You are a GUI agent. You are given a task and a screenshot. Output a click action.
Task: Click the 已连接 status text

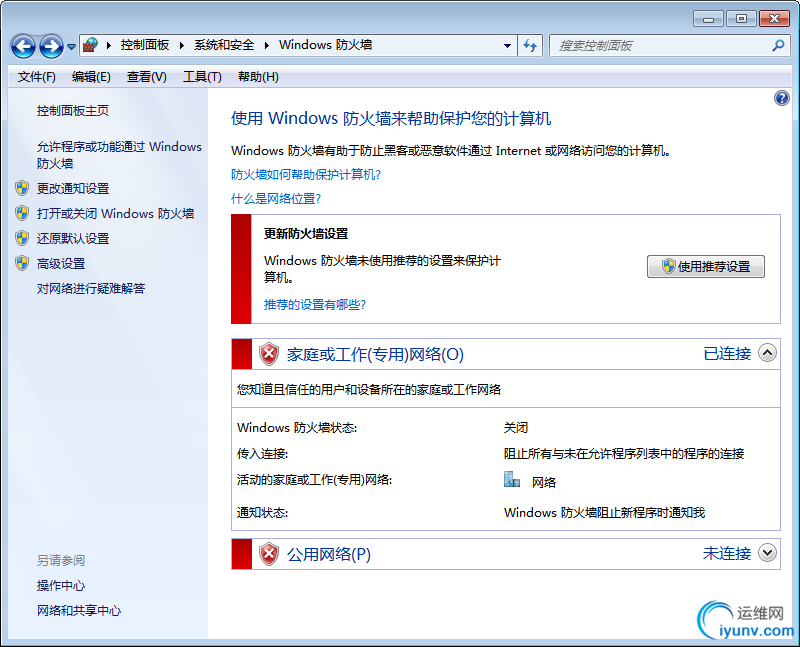click(727, 353)
